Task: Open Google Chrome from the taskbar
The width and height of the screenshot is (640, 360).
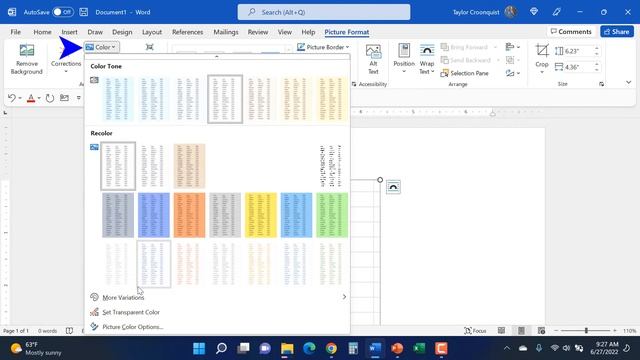Action: click(331, 348)
